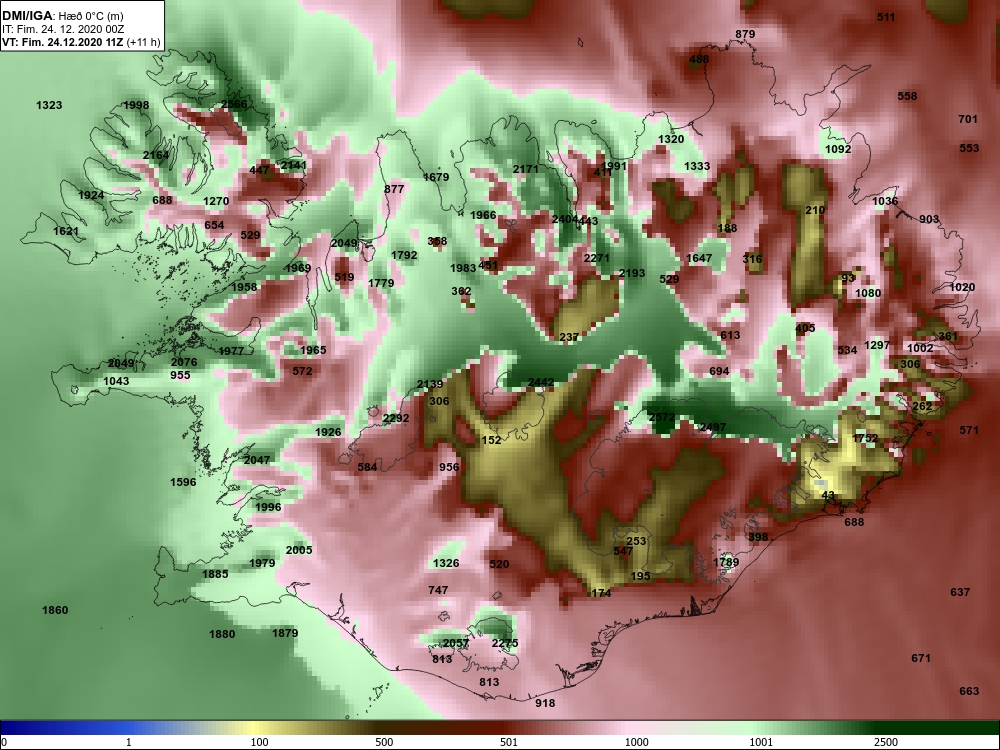Click the map value 1860 over the southwest ocean
Viewport: 1000px width, 750px height.
click(x=55, y=610)
